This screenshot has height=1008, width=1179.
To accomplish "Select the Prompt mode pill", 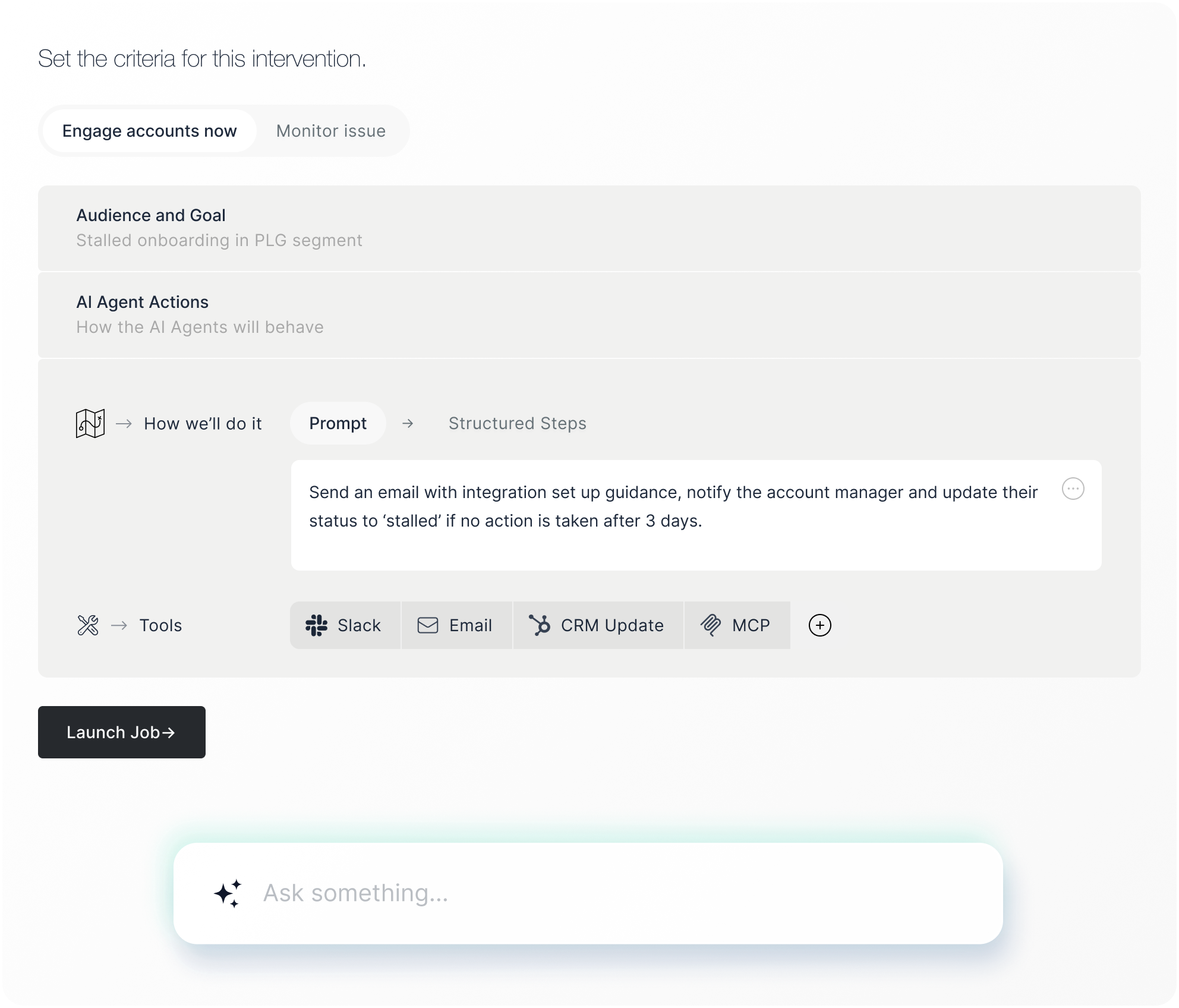I will tap(338, 423).
